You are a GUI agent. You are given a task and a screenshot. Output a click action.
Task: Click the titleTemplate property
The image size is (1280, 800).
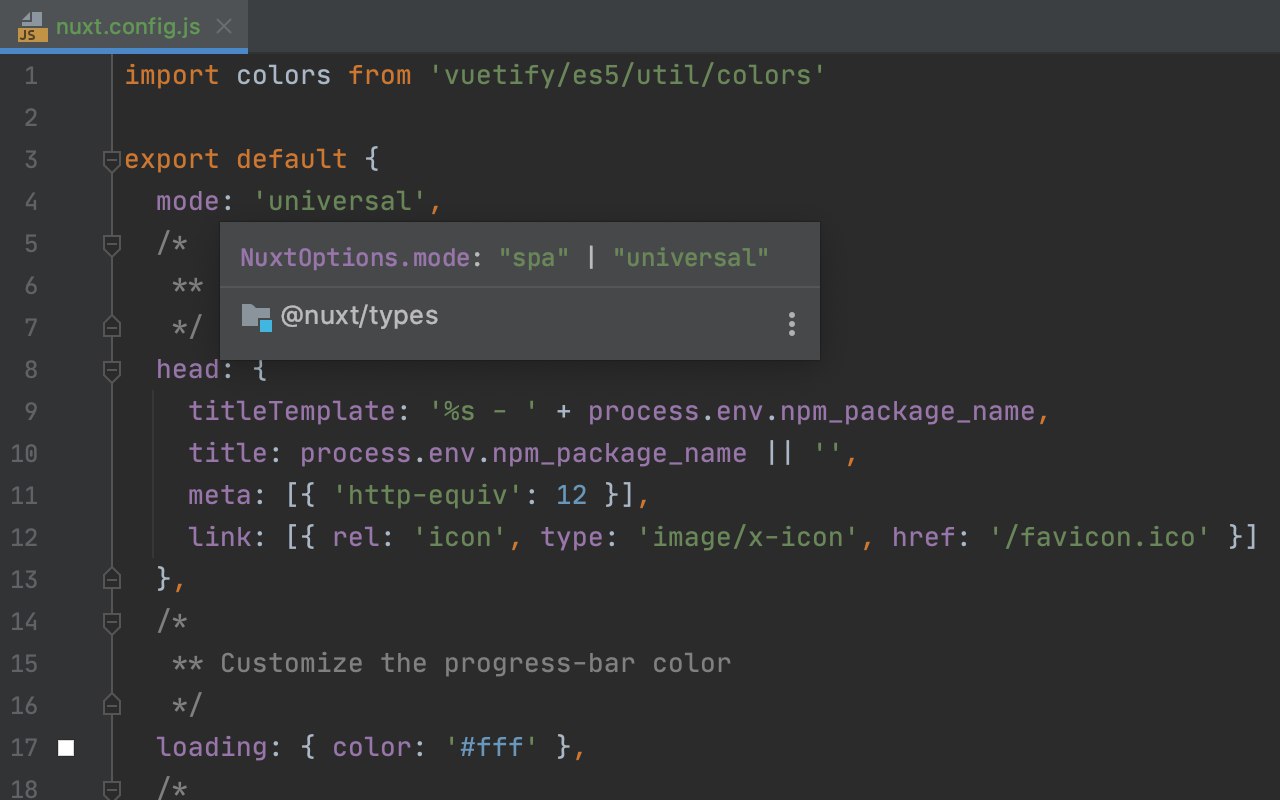point(292,412)
